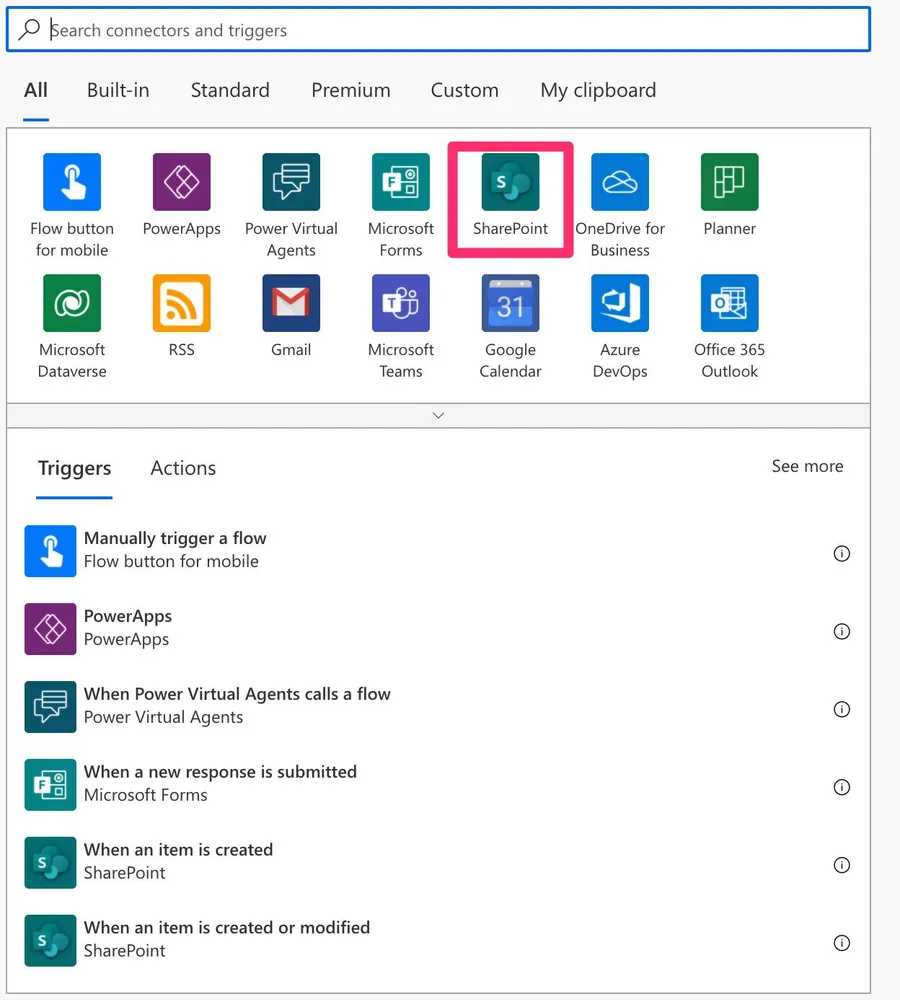Select the Microsoft Teams connector
The width and height of the screenshot is (900, 1000).
coord(401,304)
